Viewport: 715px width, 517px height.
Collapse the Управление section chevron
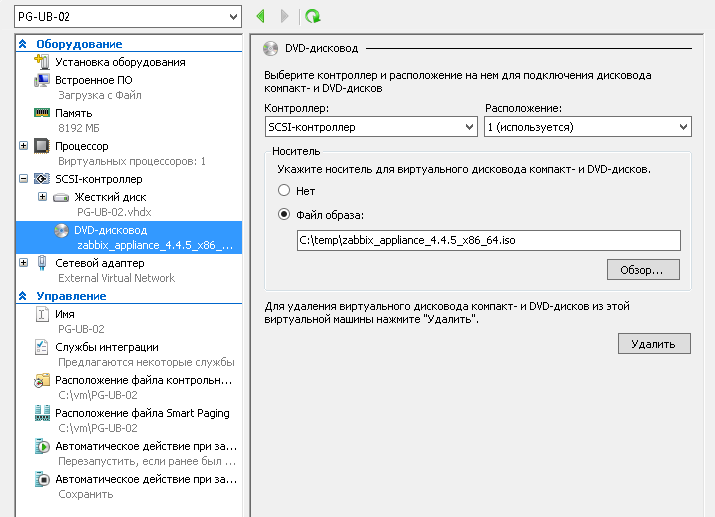[23, 296]
